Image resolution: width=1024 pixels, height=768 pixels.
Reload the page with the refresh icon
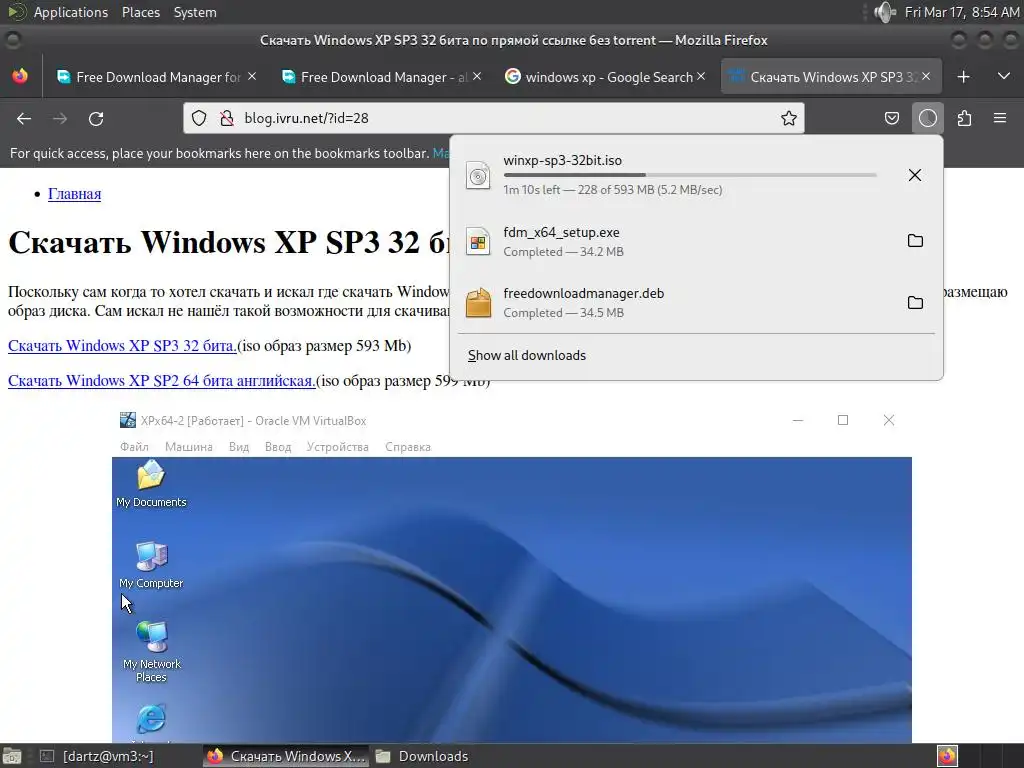coord(96,118)
